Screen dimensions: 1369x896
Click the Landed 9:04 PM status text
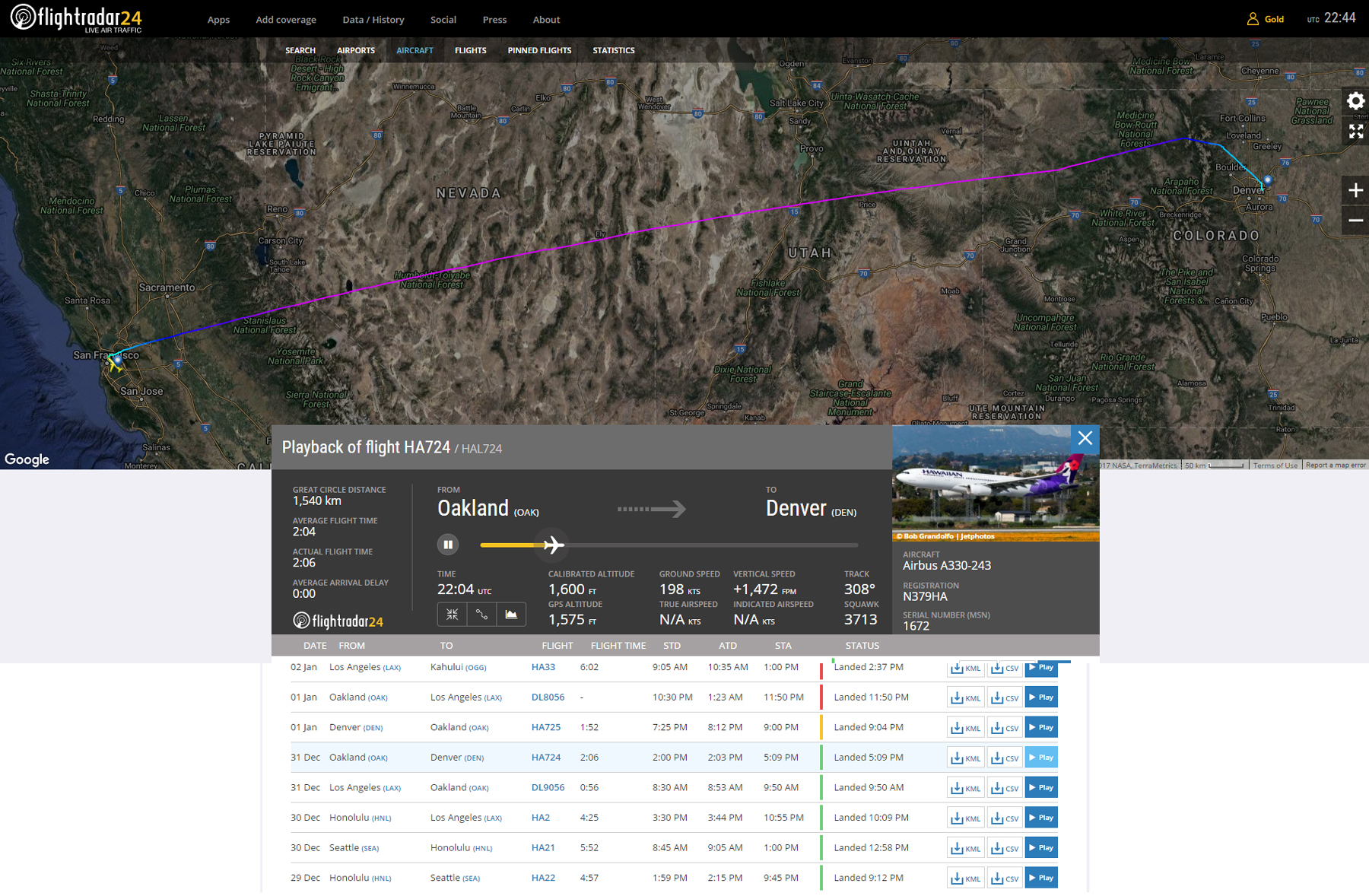869,727
